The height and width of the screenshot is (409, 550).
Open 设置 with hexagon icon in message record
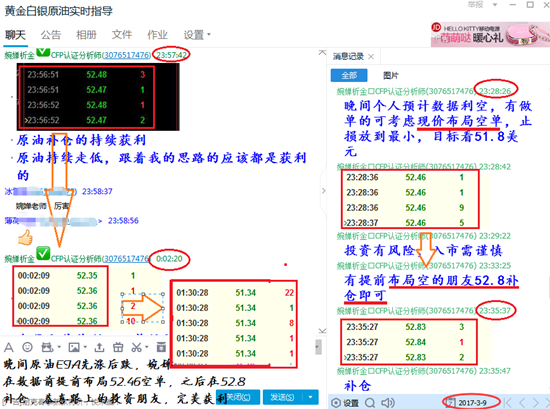tap(344, 403)
